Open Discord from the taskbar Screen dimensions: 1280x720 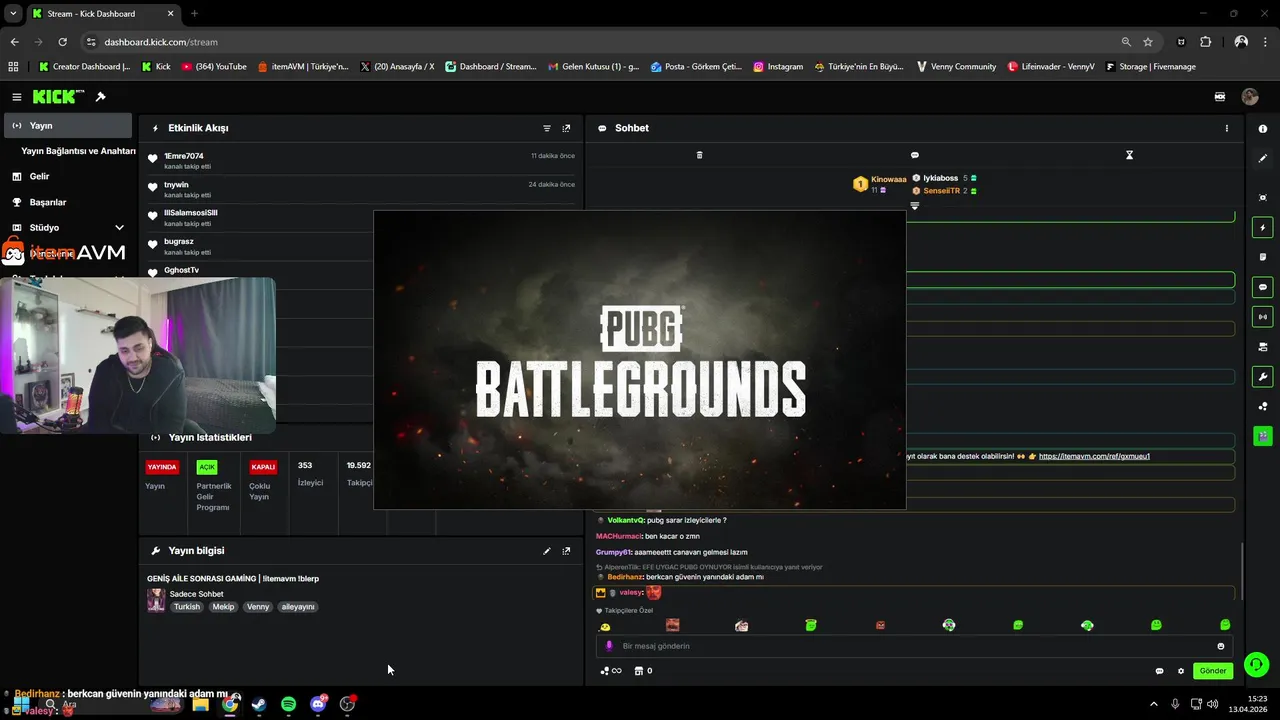click(x=318, y=704)
